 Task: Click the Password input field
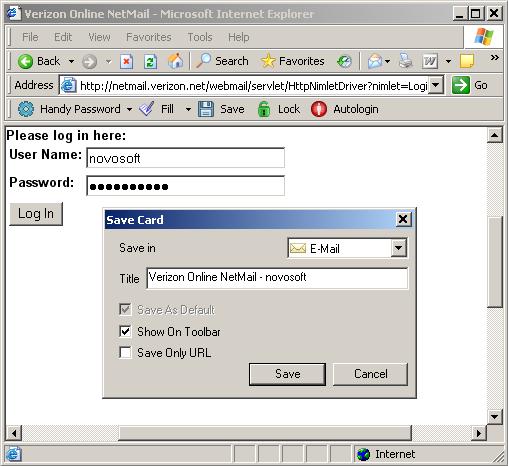coord(186,186)
